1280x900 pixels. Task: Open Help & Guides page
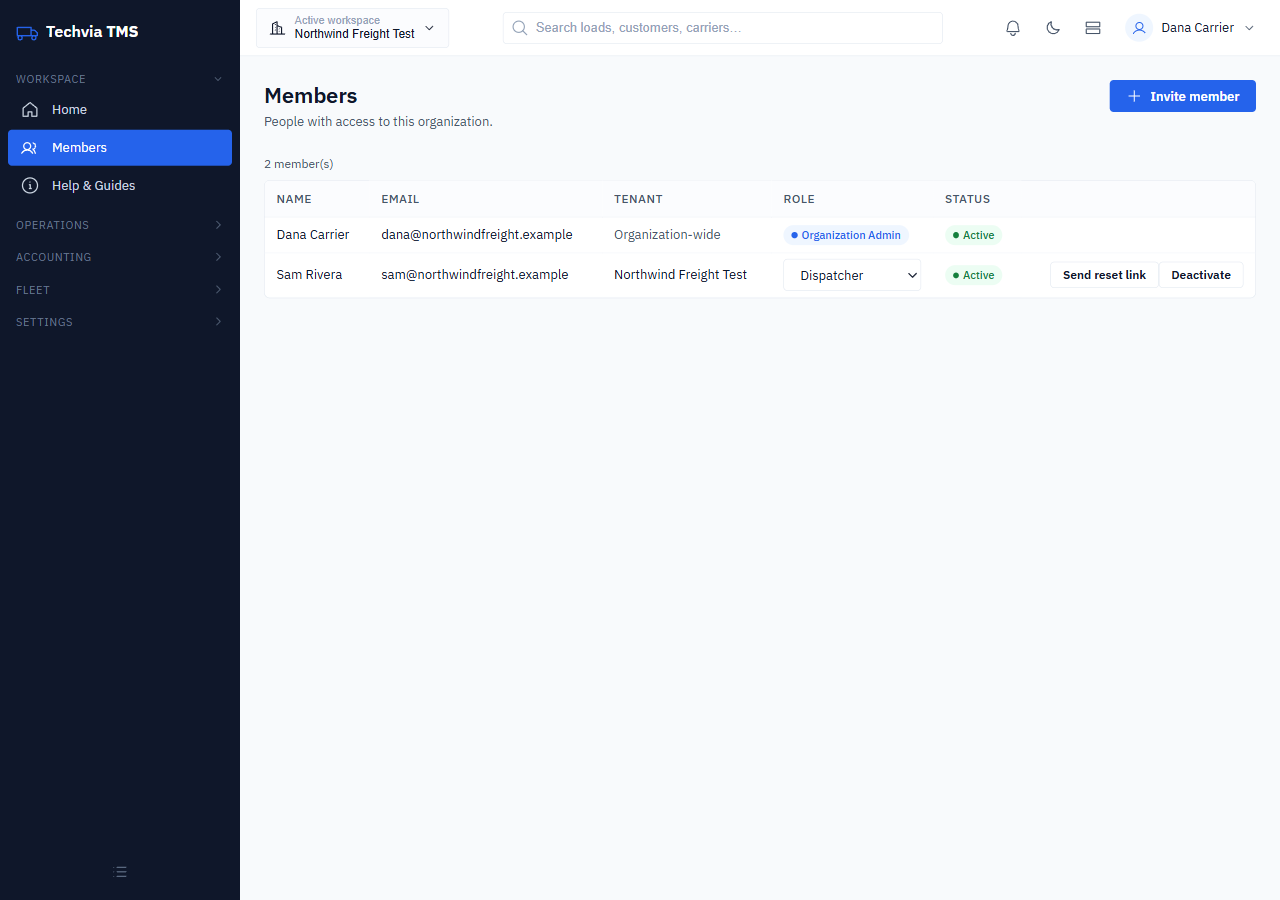click(x=120, y=186)
